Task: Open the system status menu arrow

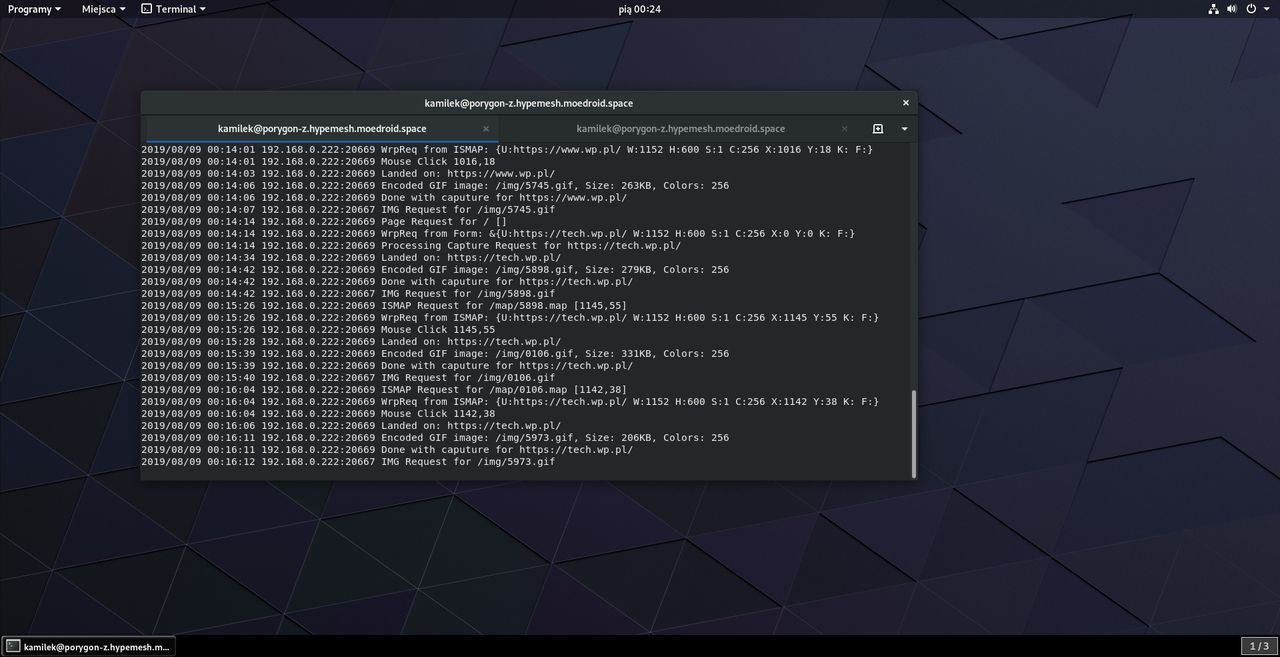Action: 1267,9
